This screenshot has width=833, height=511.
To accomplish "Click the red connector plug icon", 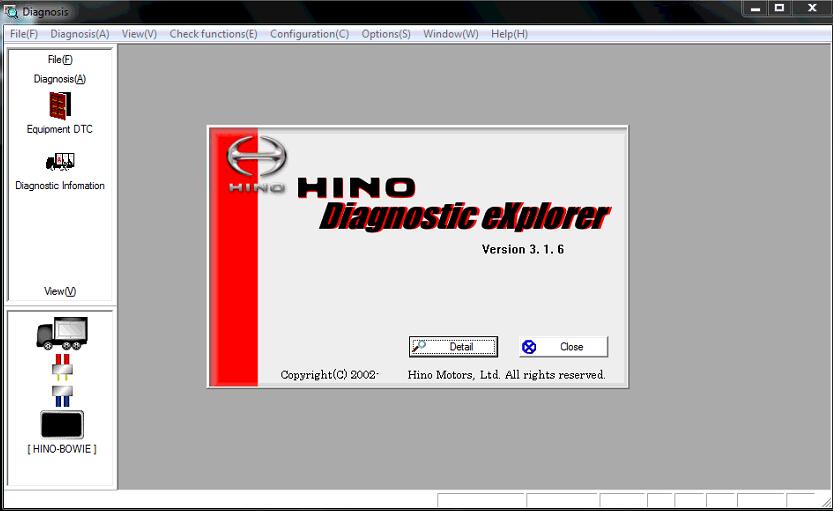I will click(x=62, y=368).
